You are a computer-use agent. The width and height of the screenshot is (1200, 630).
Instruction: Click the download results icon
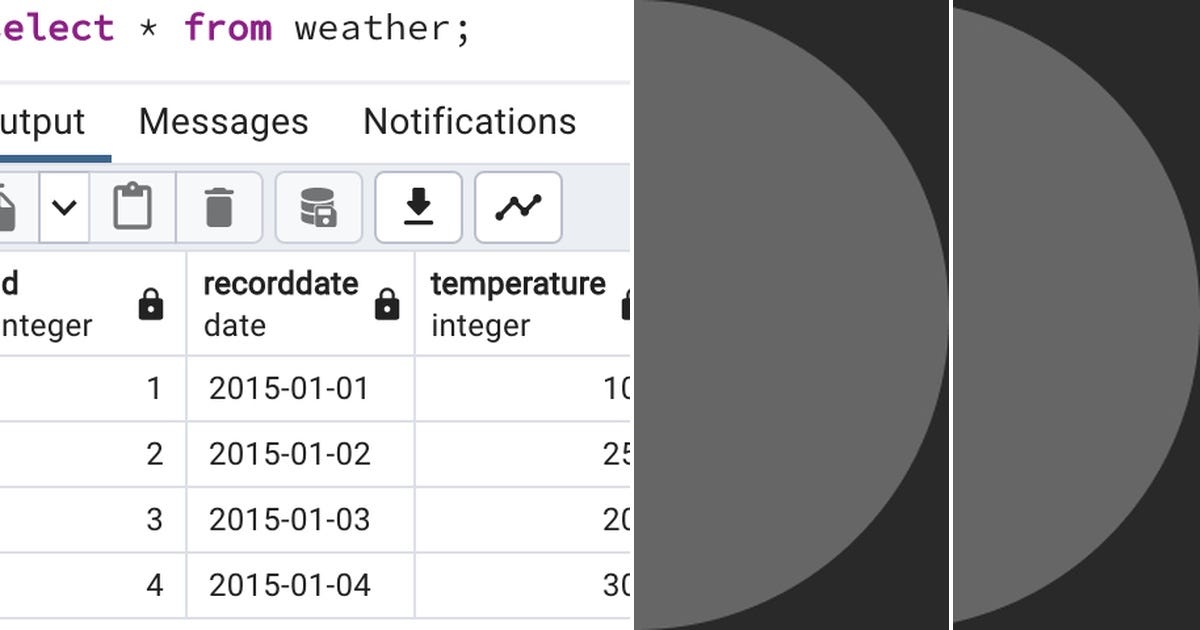click(x=418, y=208)
